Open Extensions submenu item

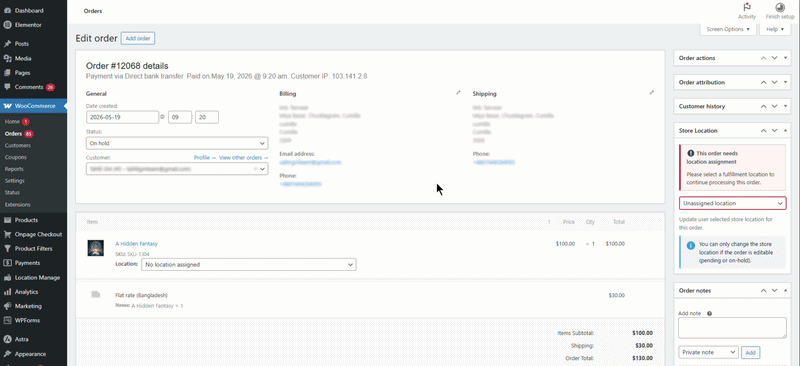click(x=17, y=205)
